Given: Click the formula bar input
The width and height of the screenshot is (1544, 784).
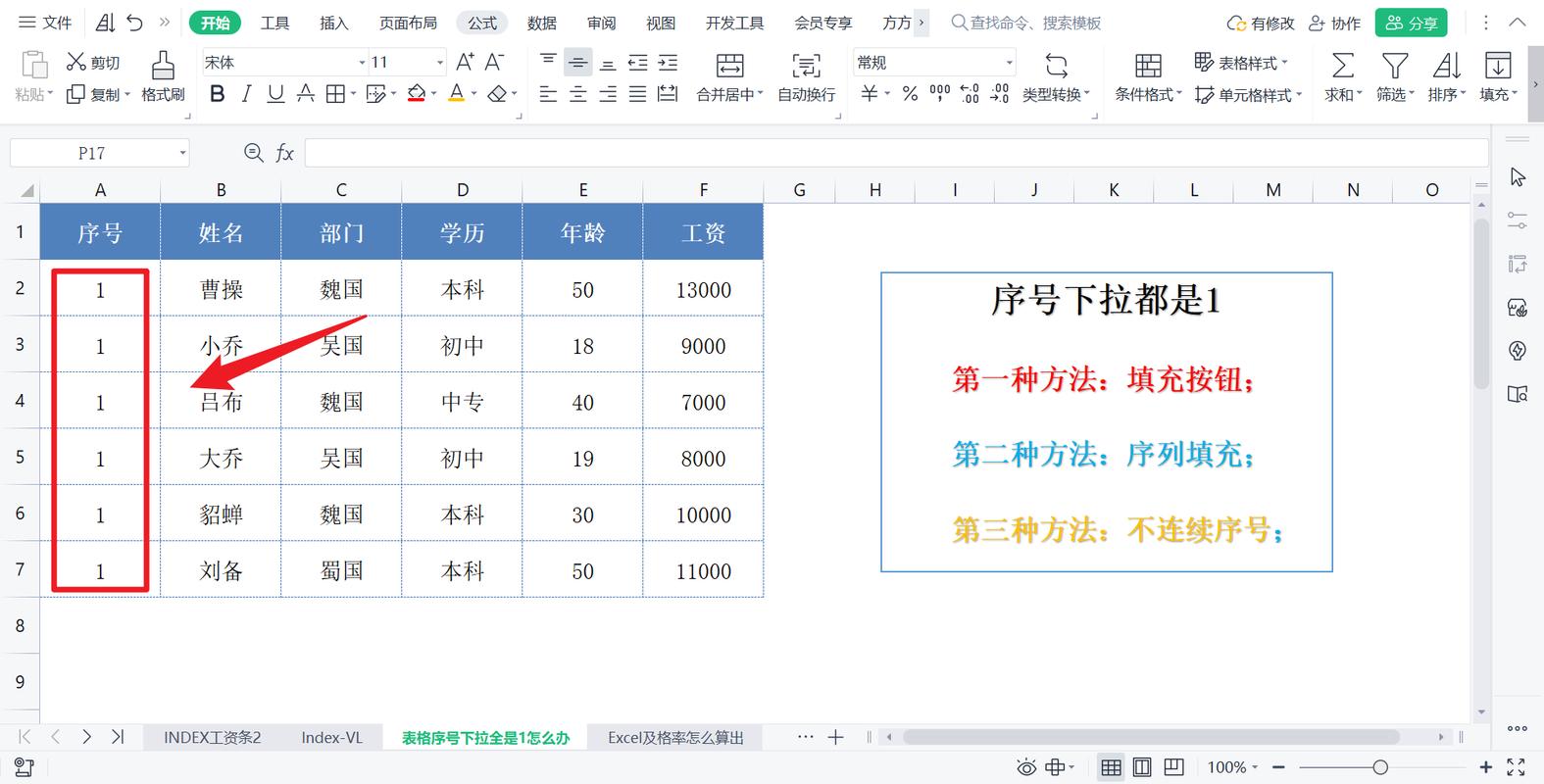Looking at the screenshot, I should point(896,153).
